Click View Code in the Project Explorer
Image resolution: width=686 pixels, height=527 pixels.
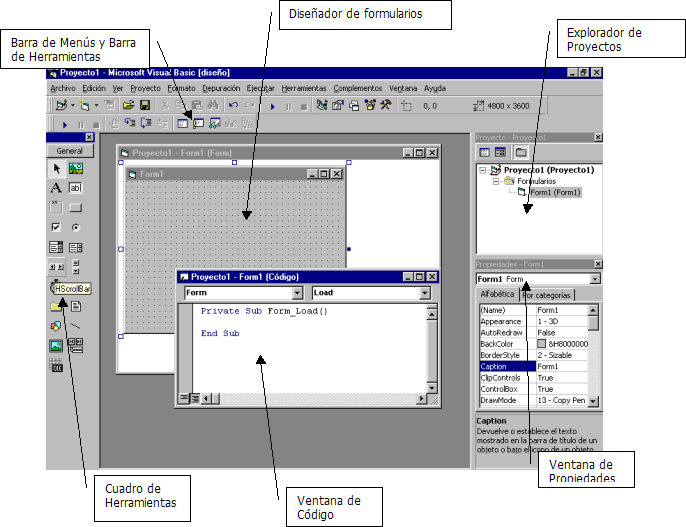point(484,152)
